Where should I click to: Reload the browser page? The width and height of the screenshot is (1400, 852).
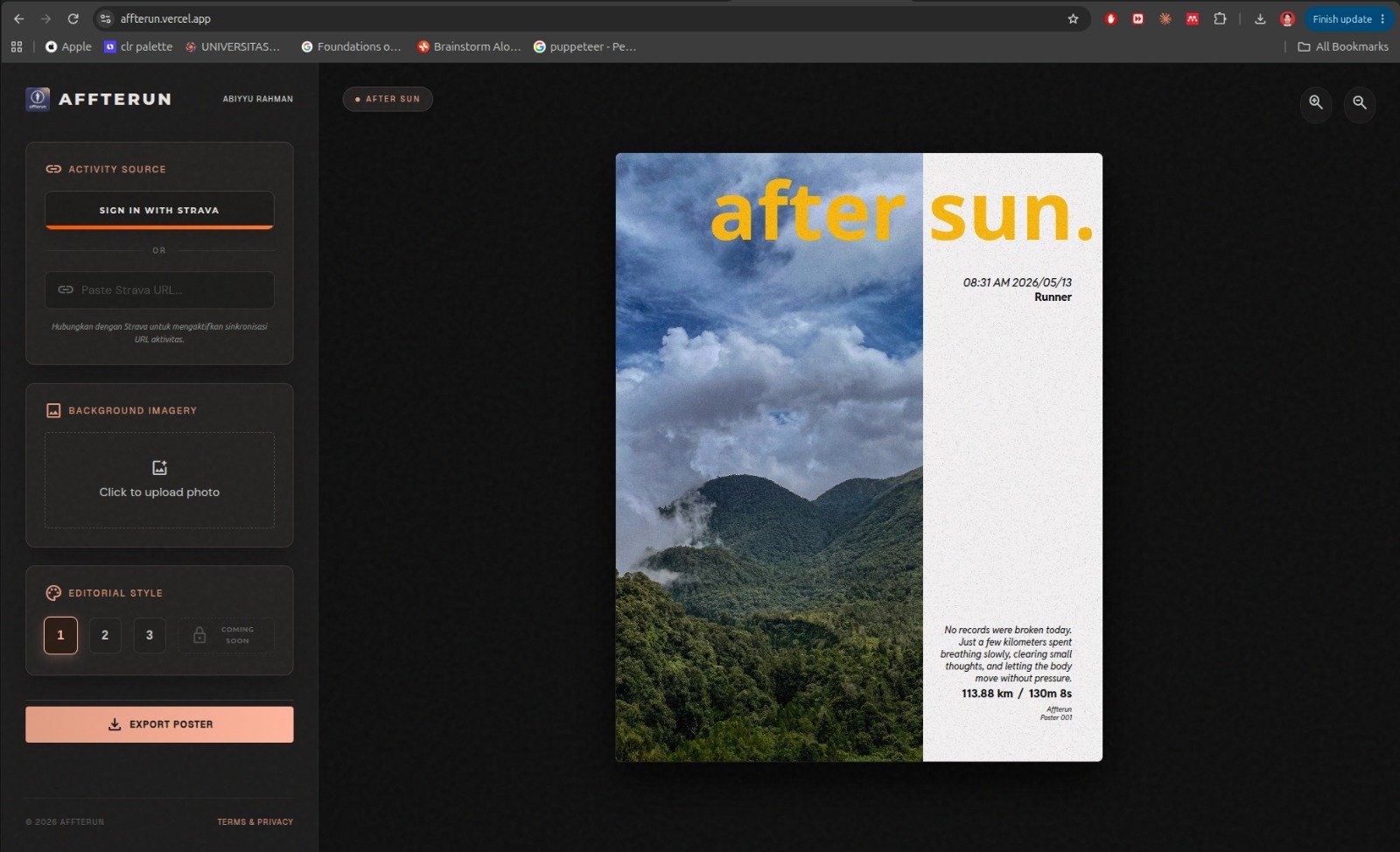tap(73, 18)
